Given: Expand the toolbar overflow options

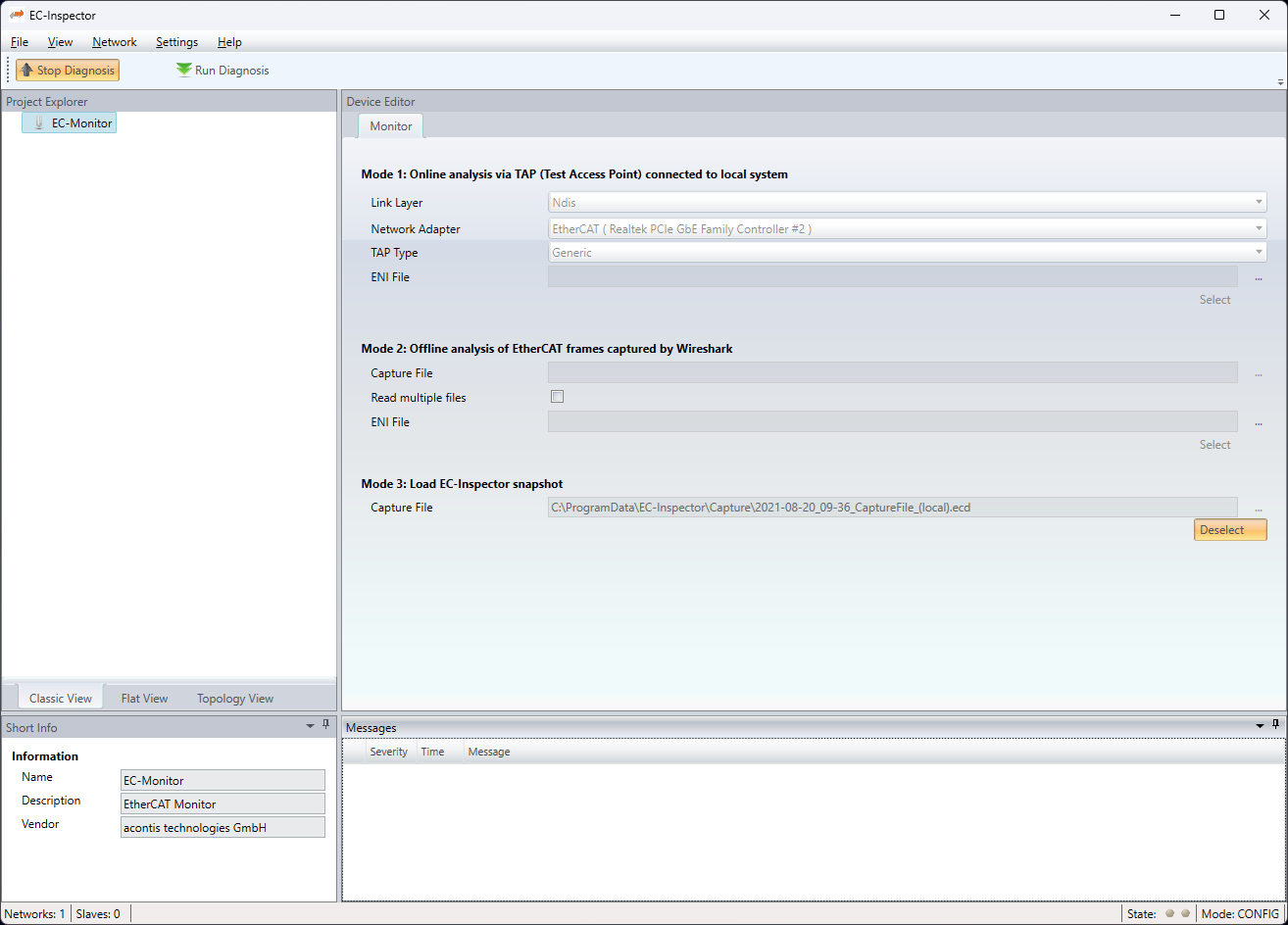Looking at the screenshot, I should point(1279,82).
